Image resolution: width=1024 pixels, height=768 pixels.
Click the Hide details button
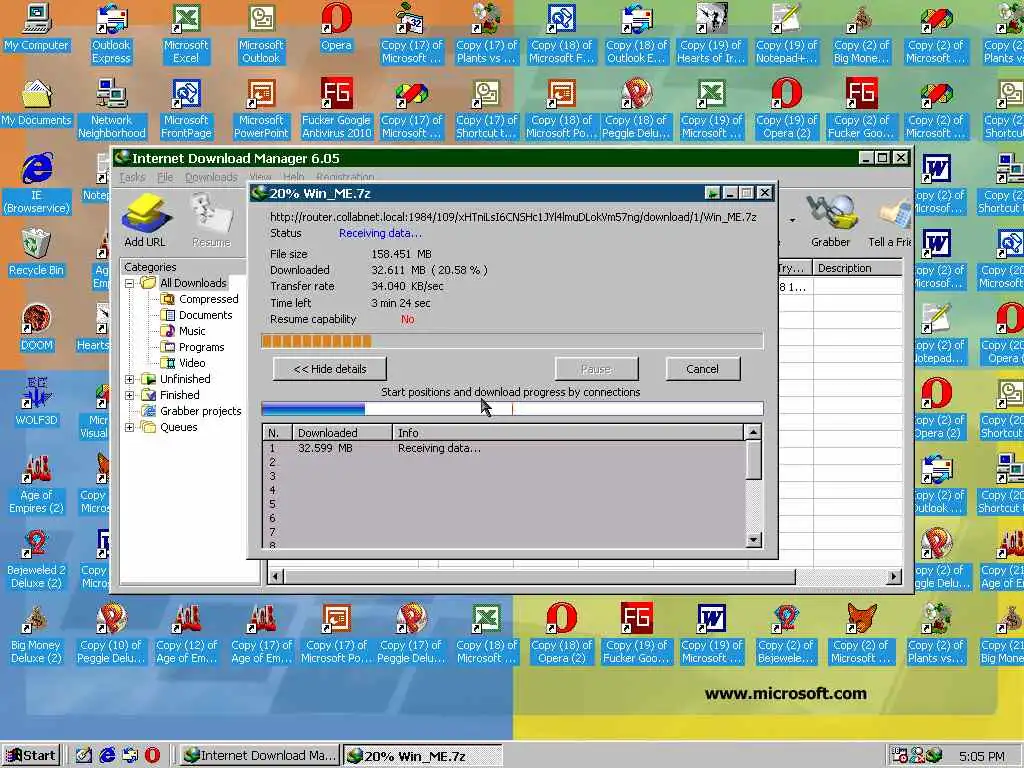pos(330,369)
